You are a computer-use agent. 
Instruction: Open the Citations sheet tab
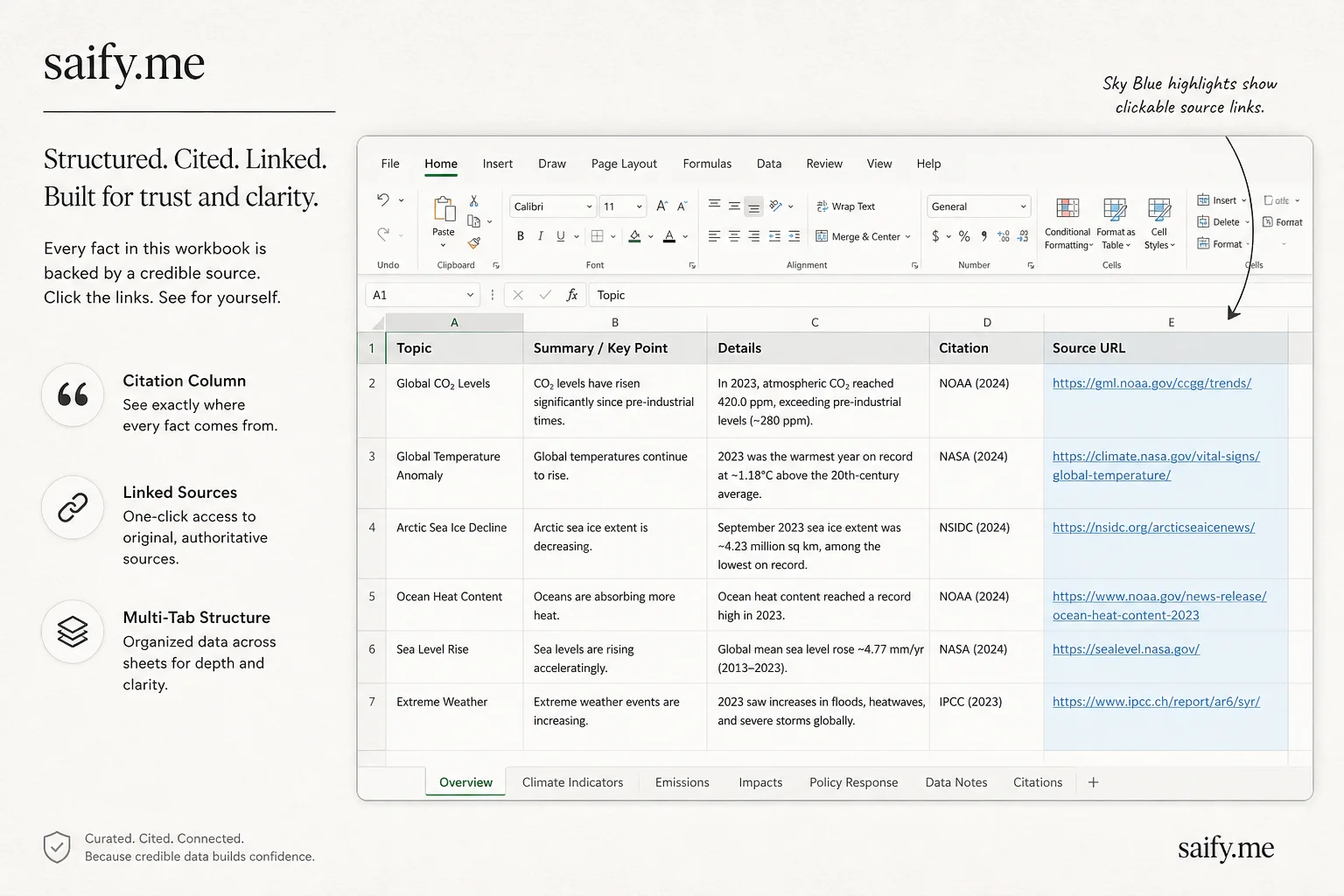pos(1038,782)
